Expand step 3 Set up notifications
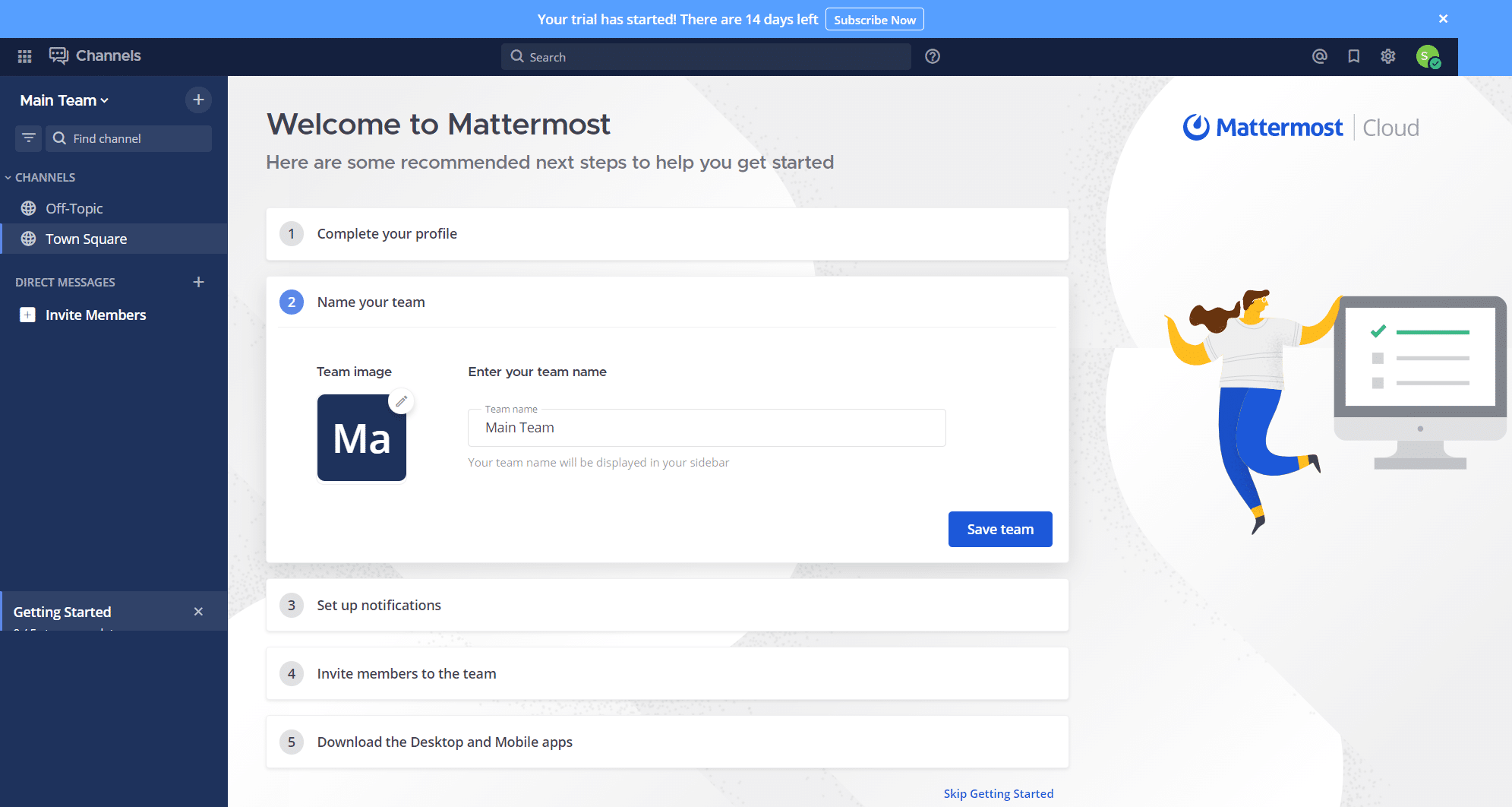This screenshot has width=1512, height=807. pyautogui.click(x=667, y=606)
